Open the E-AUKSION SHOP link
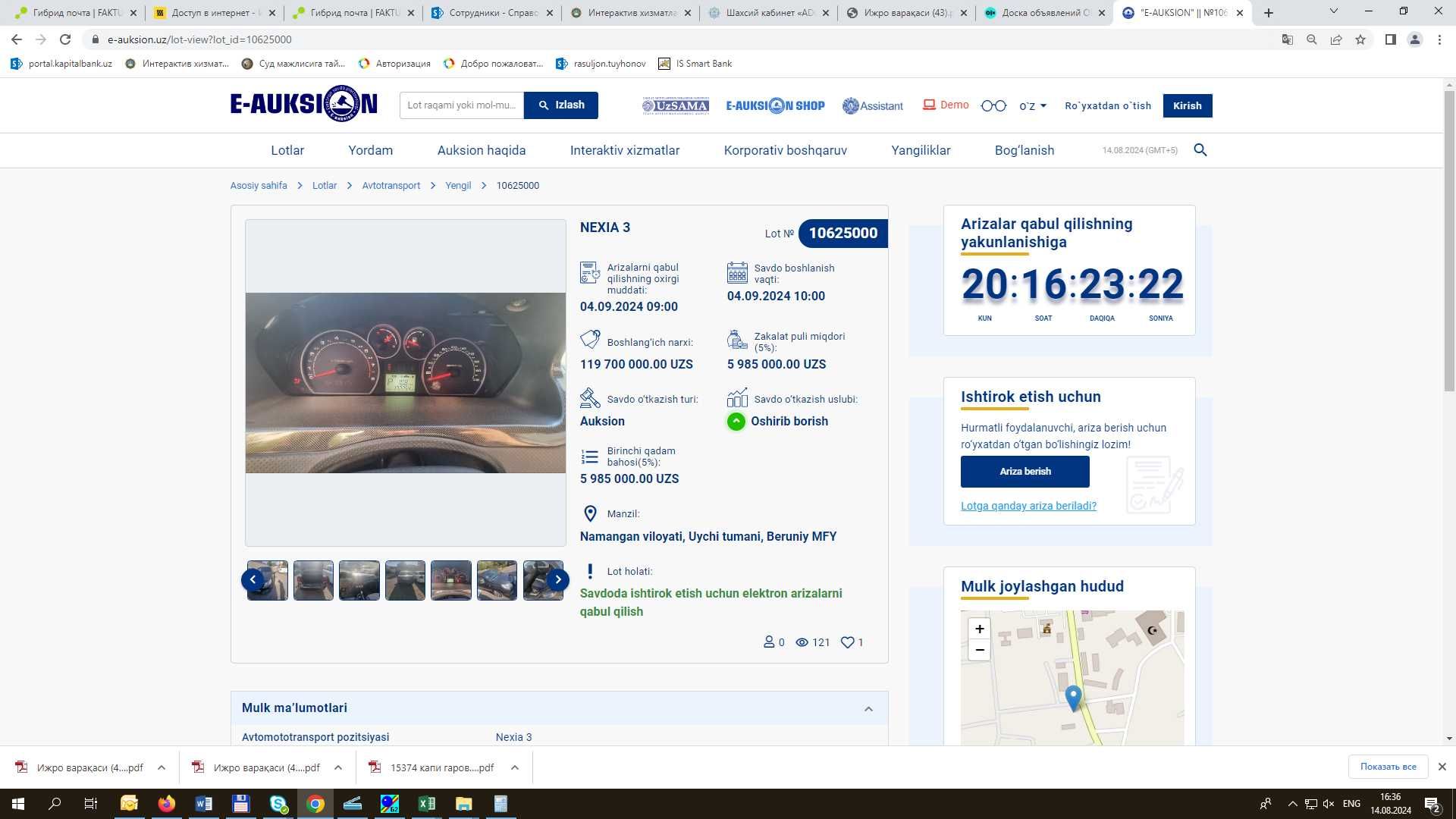This screenshot has height=819, width=1456. (775, 105)
